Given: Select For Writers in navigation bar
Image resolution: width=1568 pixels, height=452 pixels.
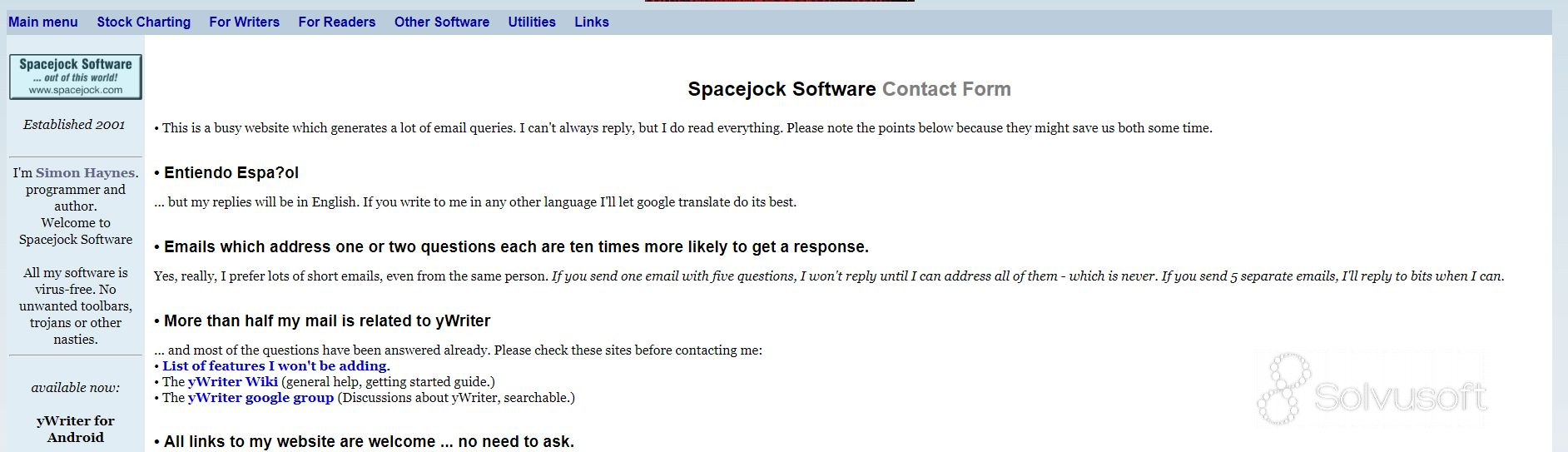Looking at the screenshot, I should [x=245, y=22].
